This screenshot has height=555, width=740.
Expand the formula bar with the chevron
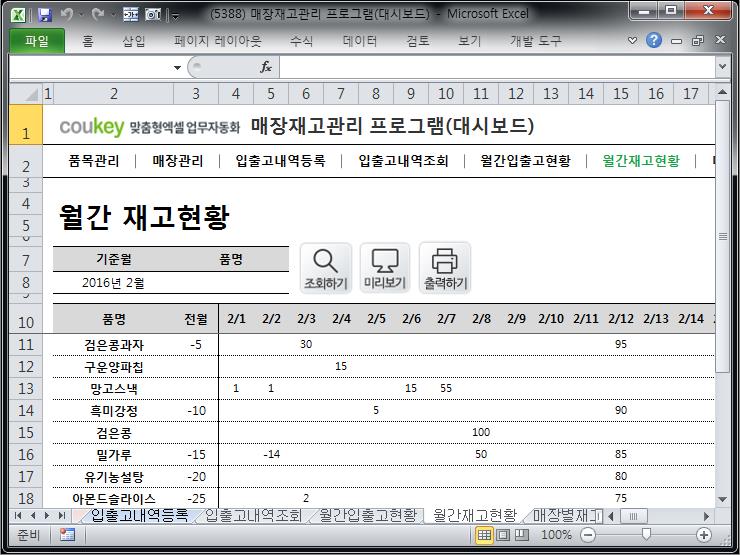(x=722, y=67)
